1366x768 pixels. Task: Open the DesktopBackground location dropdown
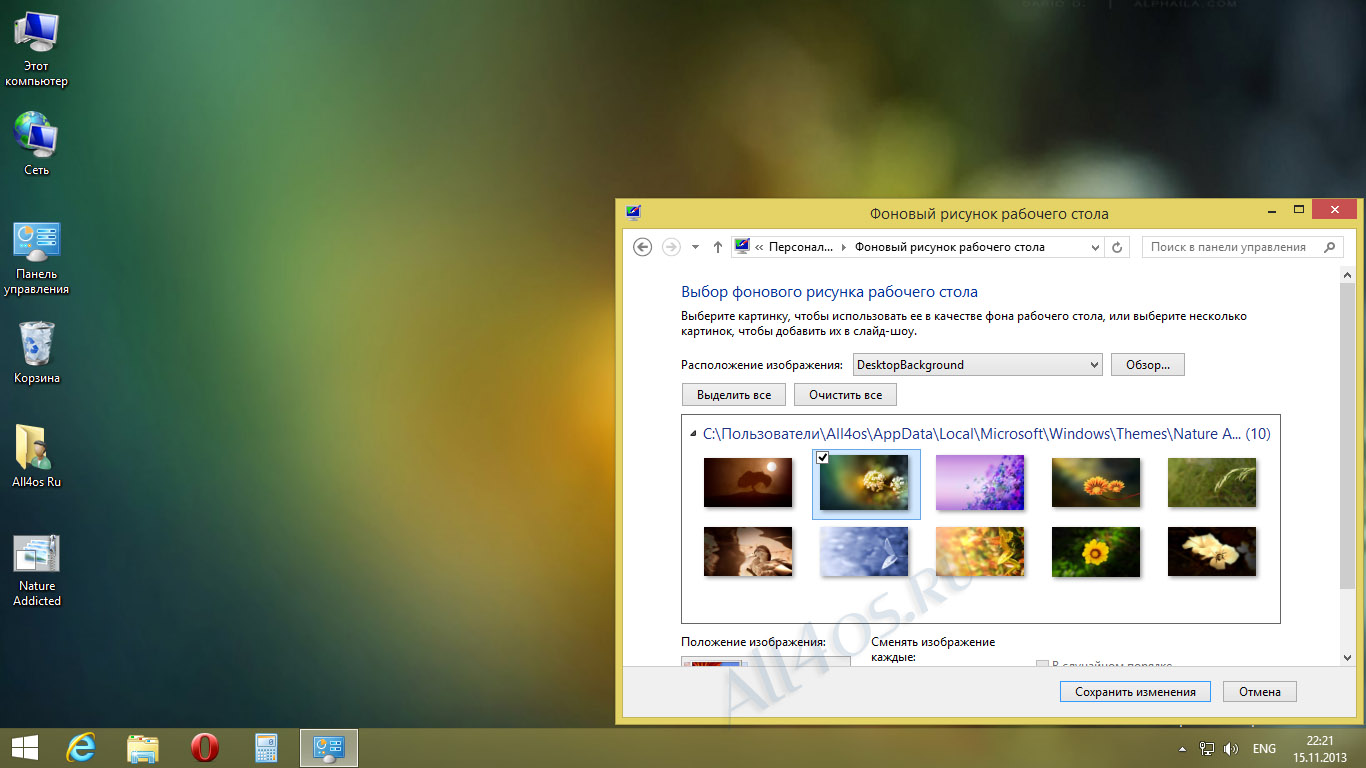coord(977,365)
